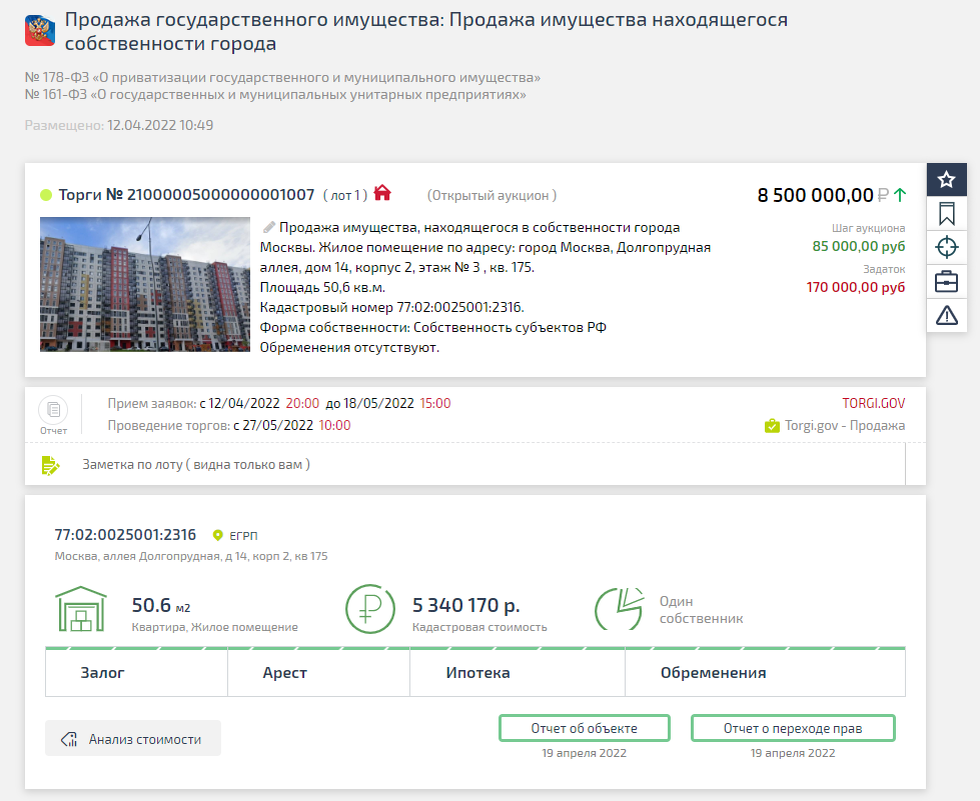Click the TORGI.GOV link
Screen dimensions: 980x801
(873, 404)
